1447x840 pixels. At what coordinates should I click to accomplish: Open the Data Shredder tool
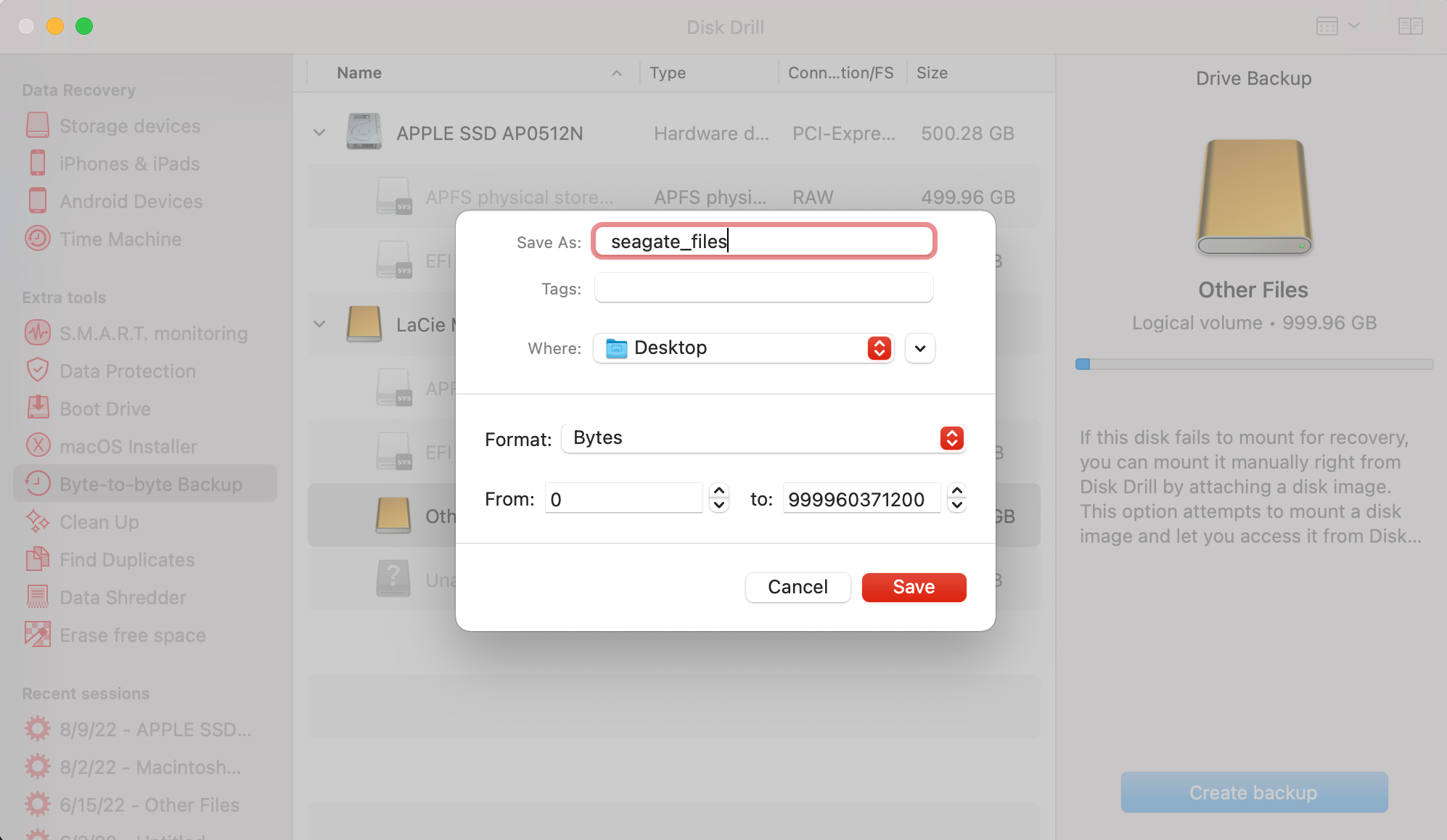click(x=122, y=597)
